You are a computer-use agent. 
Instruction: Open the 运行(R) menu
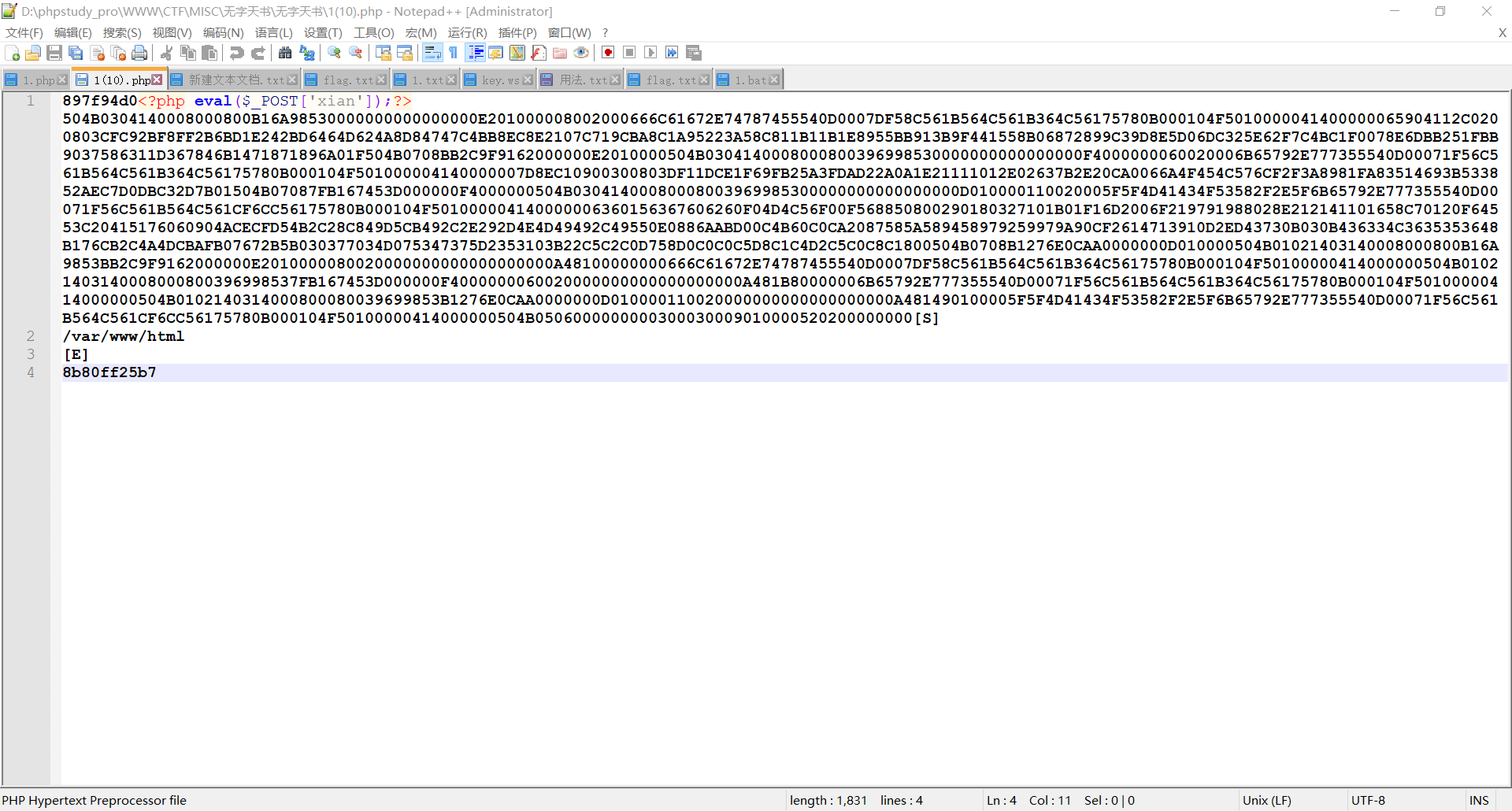(x=468, y=32)
